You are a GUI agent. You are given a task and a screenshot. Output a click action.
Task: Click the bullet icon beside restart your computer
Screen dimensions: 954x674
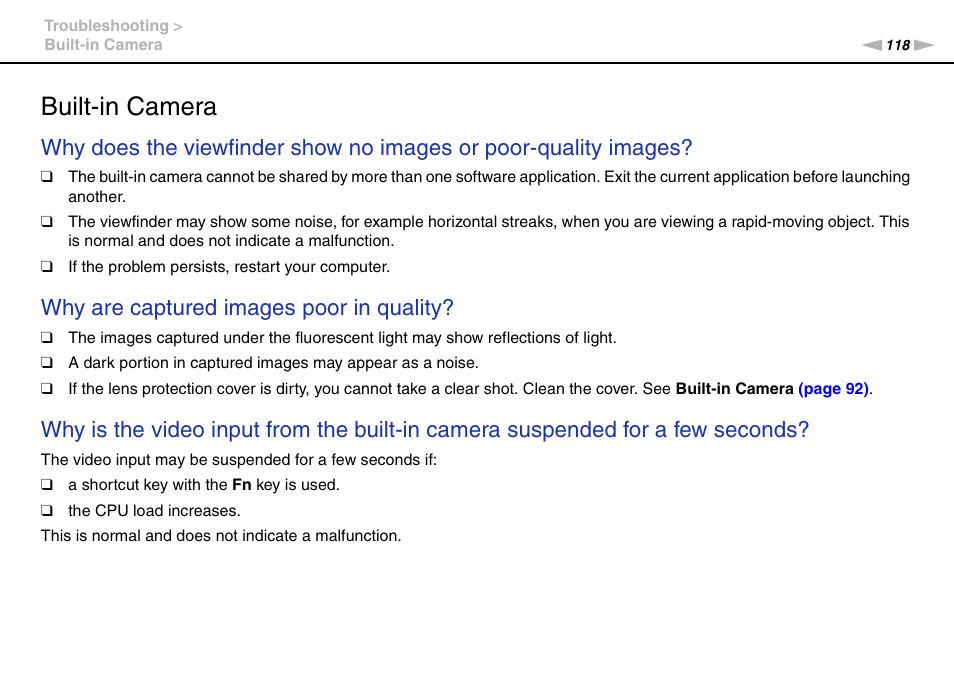[46, 267]
